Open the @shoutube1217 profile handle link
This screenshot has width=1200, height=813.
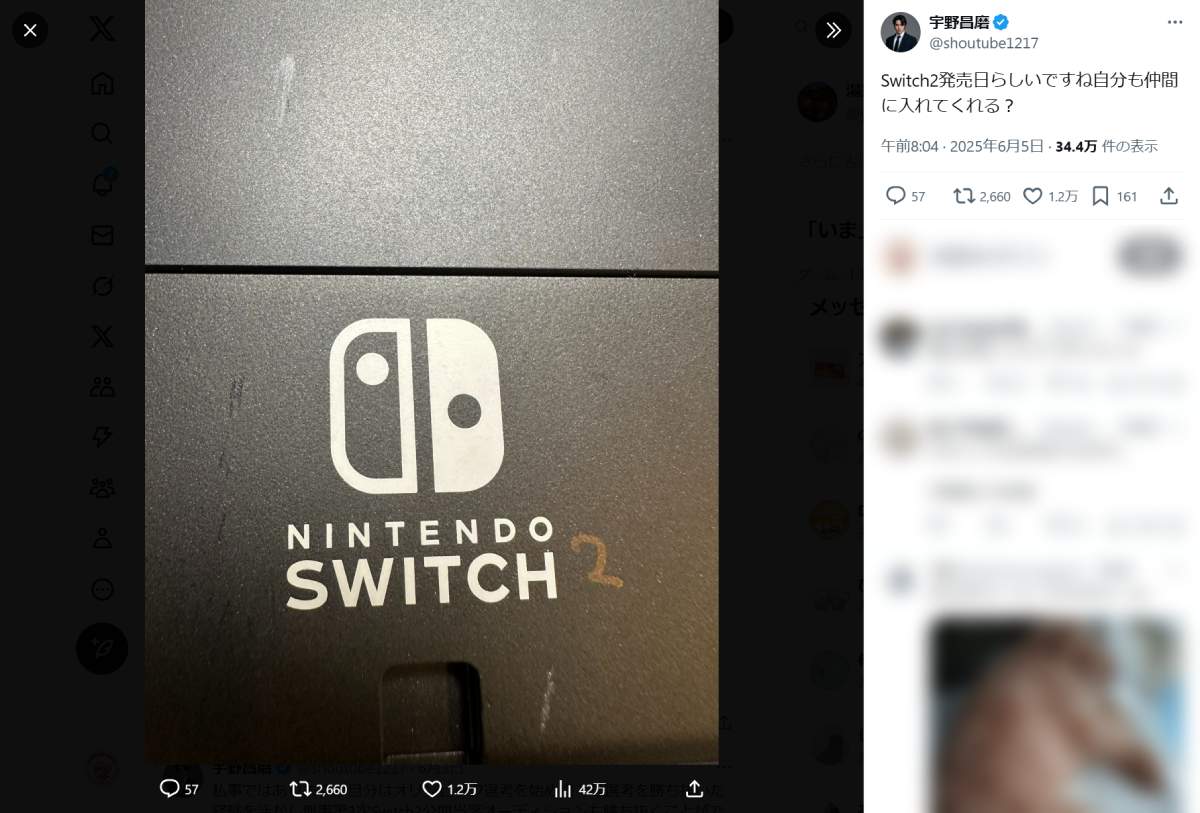tap(984, 43)
